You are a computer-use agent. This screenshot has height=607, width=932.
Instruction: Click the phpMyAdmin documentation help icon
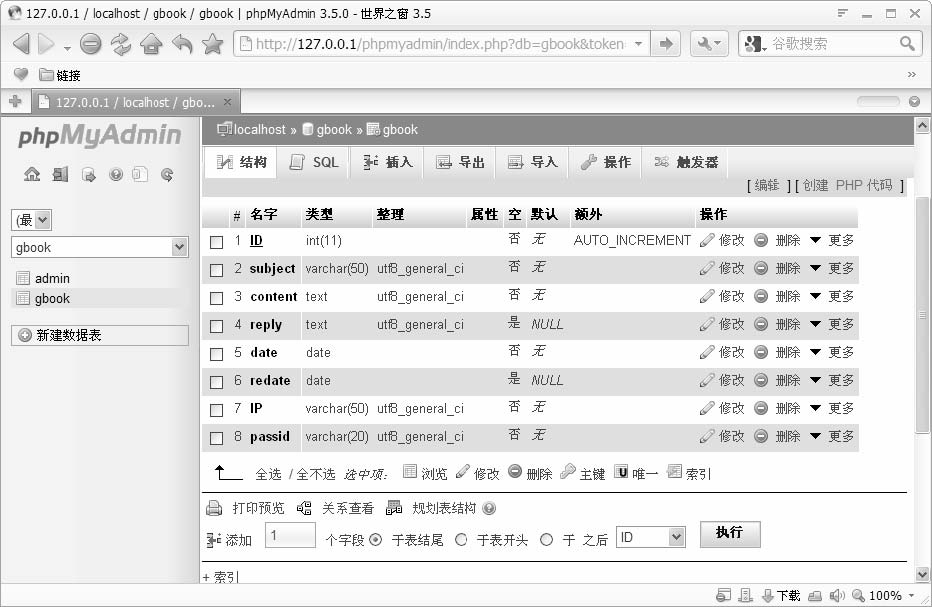coord(116,174)
